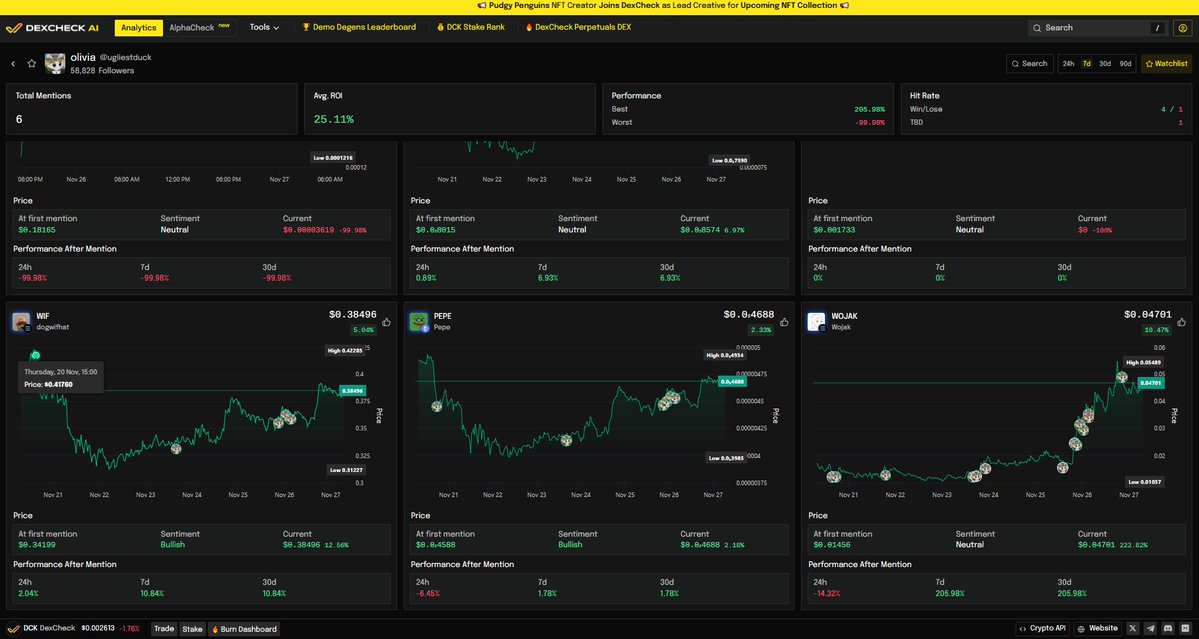
Task: Click WIF Bullish sentiment label
Action: point(173,545)
